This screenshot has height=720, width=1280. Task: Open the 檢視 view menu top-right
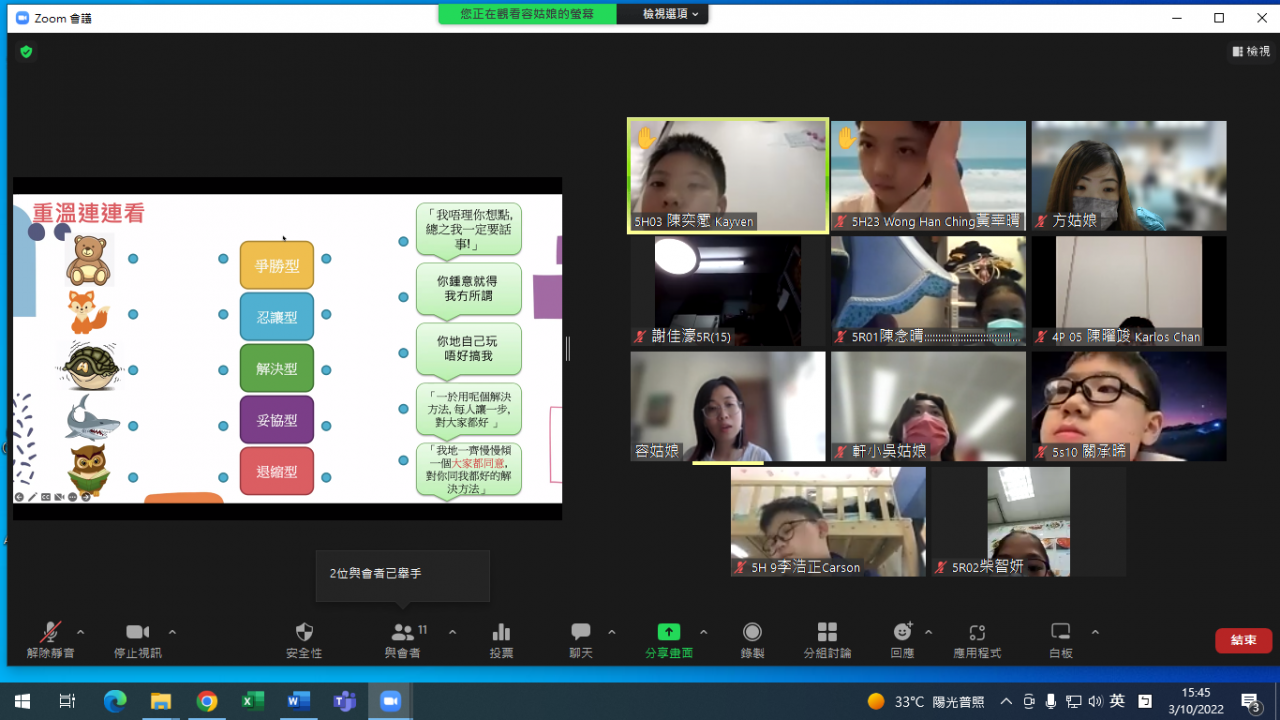pyautogui.click(x=1251, y=51)
